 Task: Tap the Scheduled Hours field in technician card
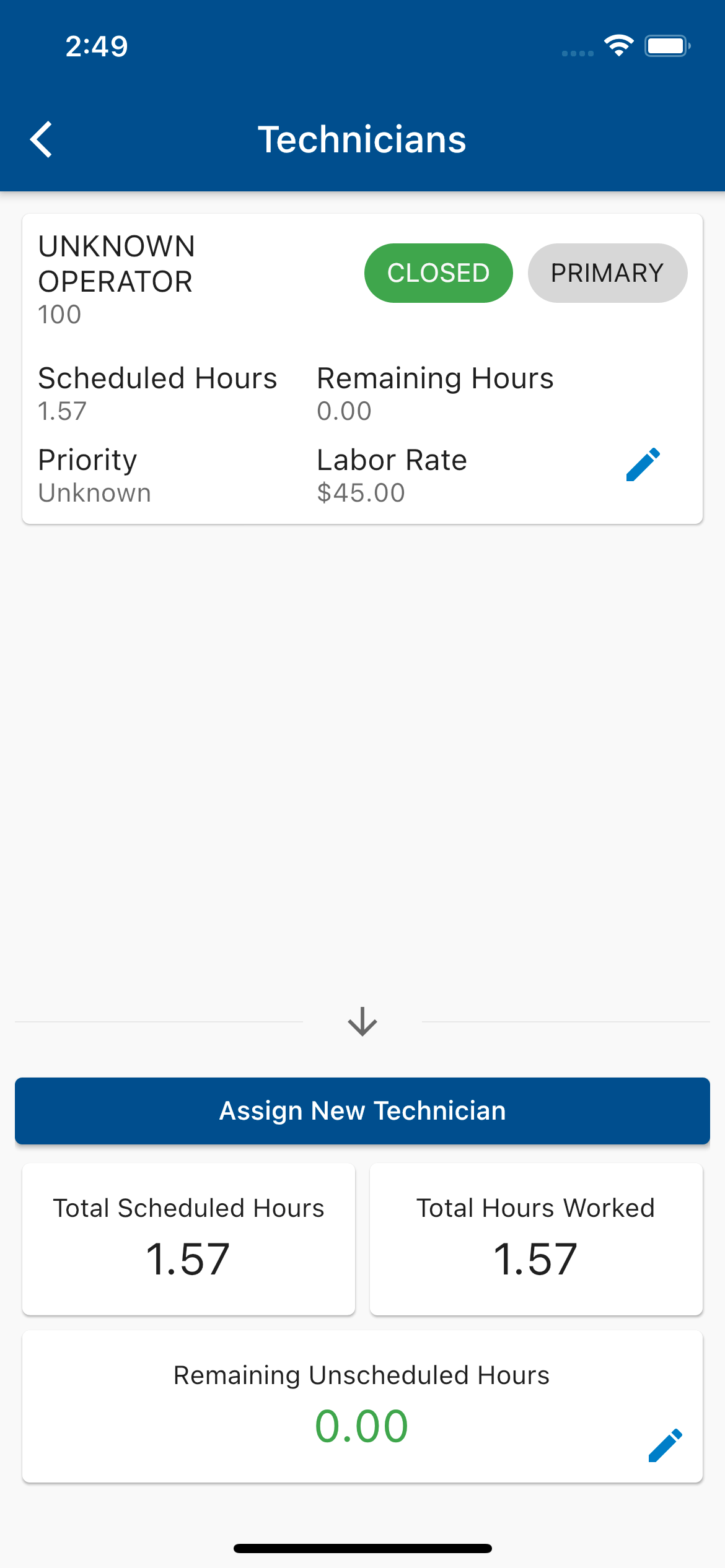click(x=157, y=394)
